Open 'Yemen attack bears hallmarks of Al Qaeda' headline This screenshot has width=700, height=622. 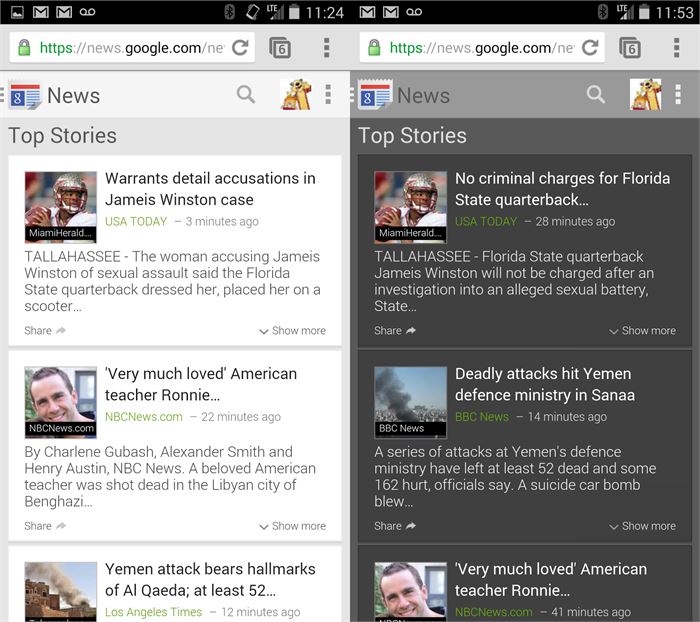[x=210, y=580]
